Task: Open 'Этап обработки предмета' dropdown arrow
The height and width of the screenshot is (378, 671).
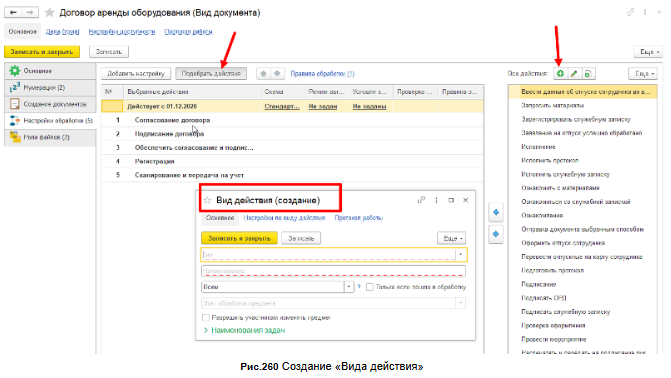Action: 460,303
